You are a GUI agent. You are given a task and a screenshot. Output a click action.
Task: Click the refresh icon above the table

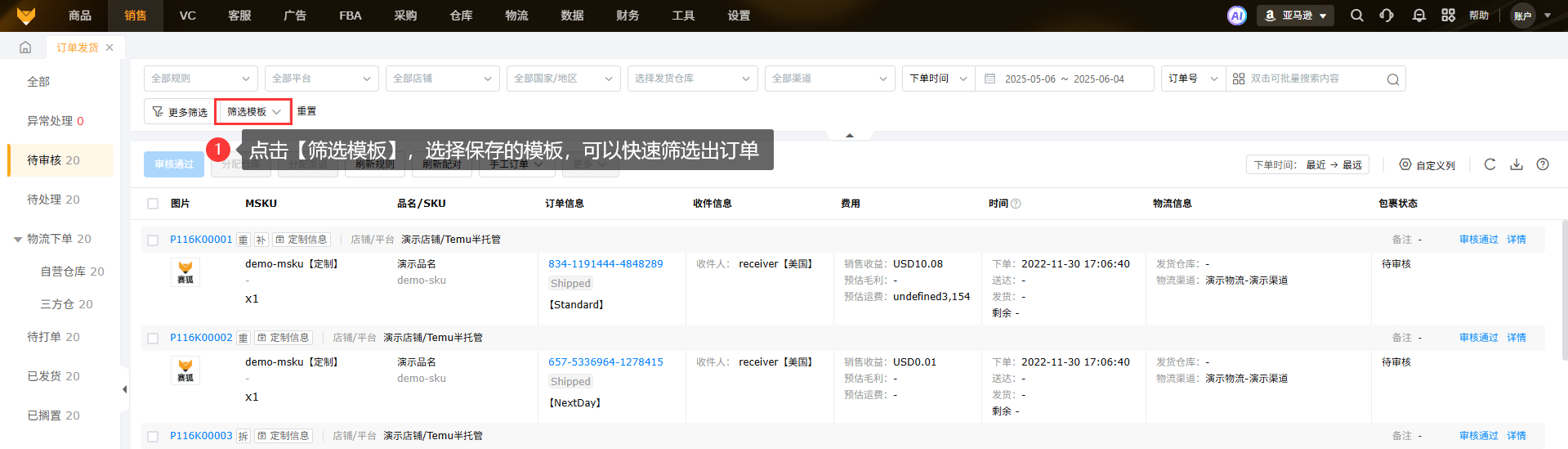(x=1490, y=164)
